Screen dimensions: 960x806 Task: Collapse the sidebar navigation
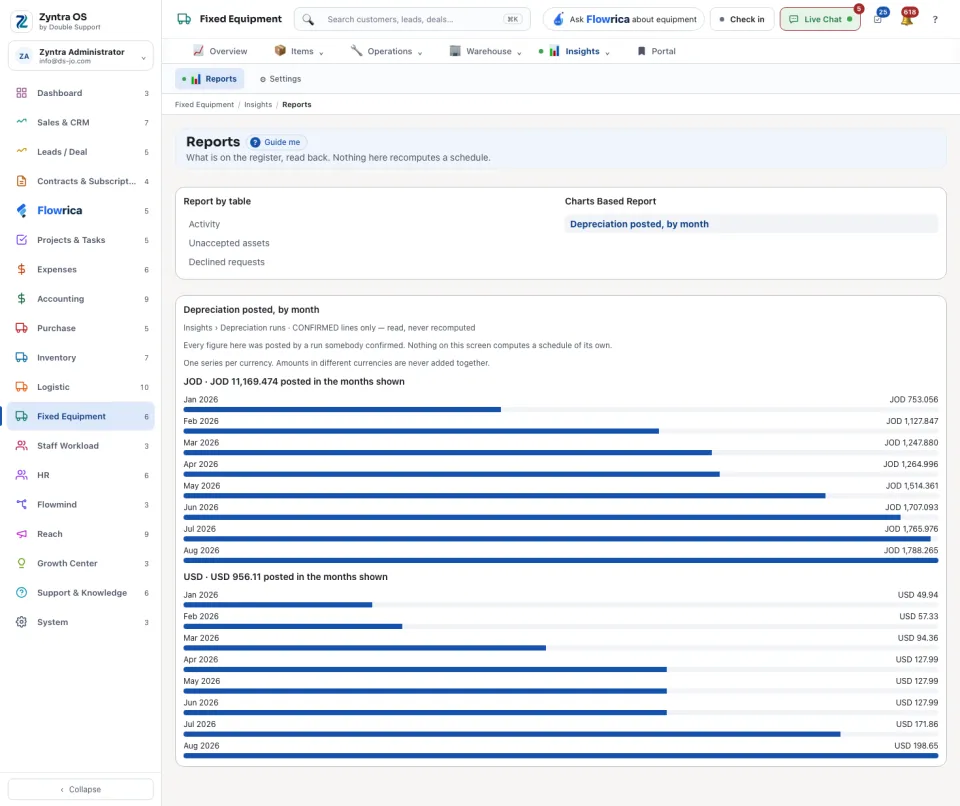[81, 789]
